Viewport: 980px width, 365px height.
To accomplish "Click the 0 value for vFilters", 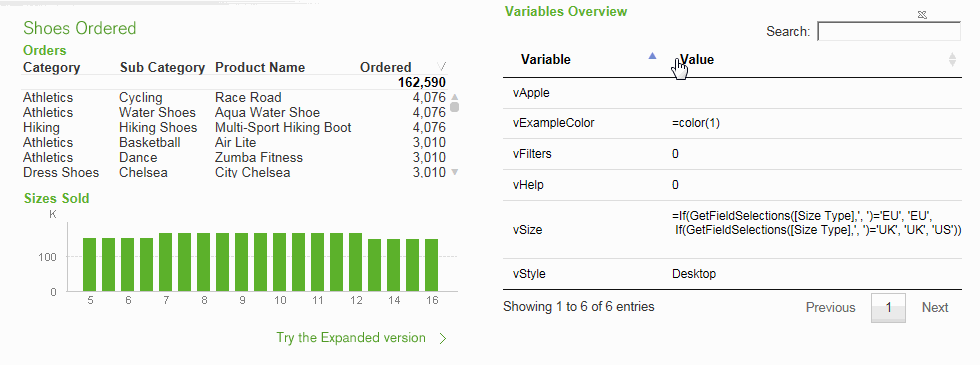I will coord(675,154).
